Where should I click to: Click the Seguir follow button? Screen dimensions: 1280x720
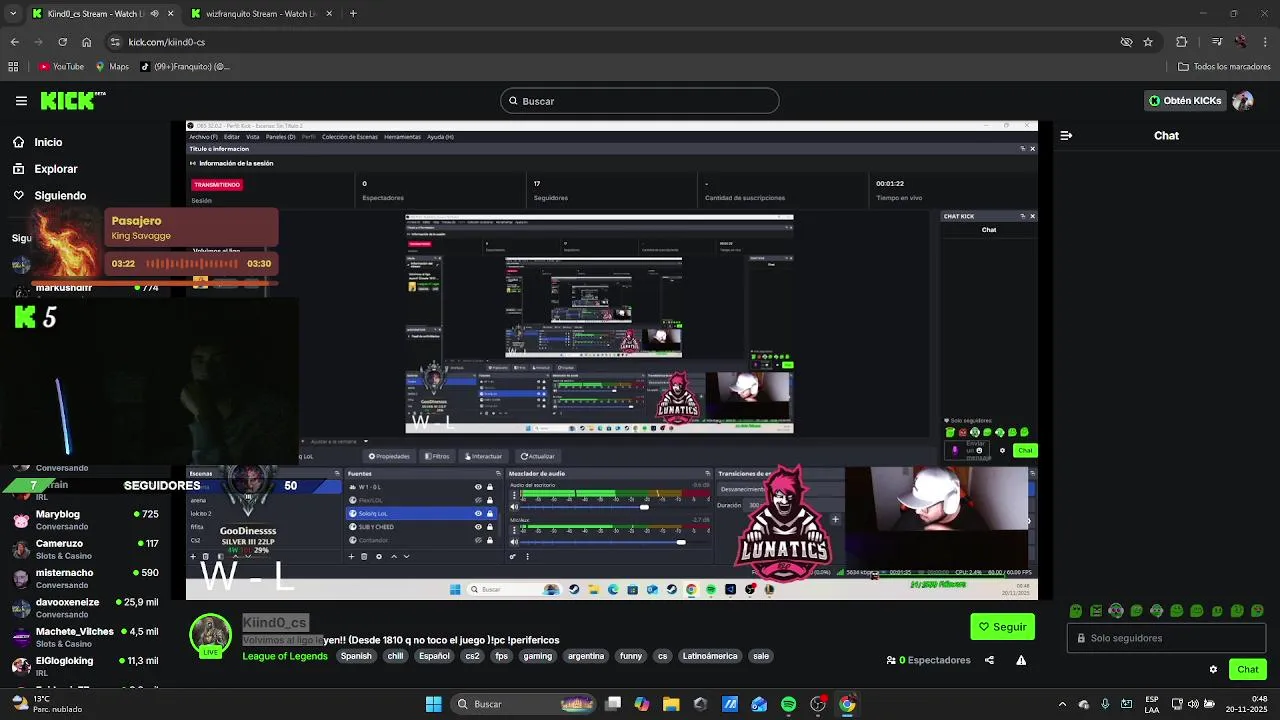(x=1002, y=627)
